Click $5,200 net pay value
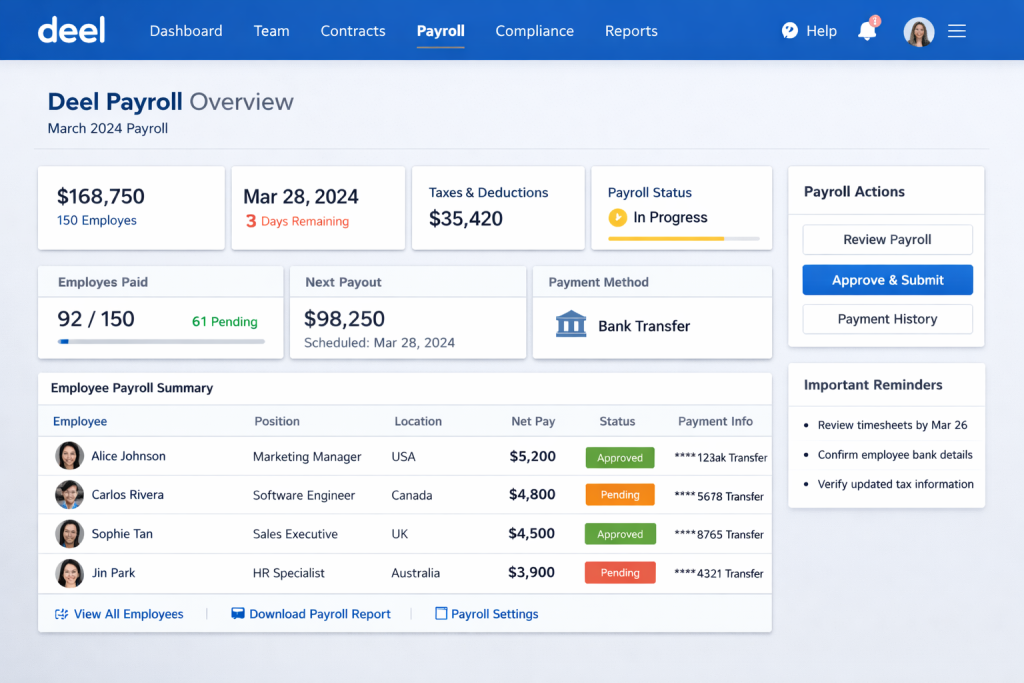The height and width of the screenshot is (683, 1024). (532, 456)
